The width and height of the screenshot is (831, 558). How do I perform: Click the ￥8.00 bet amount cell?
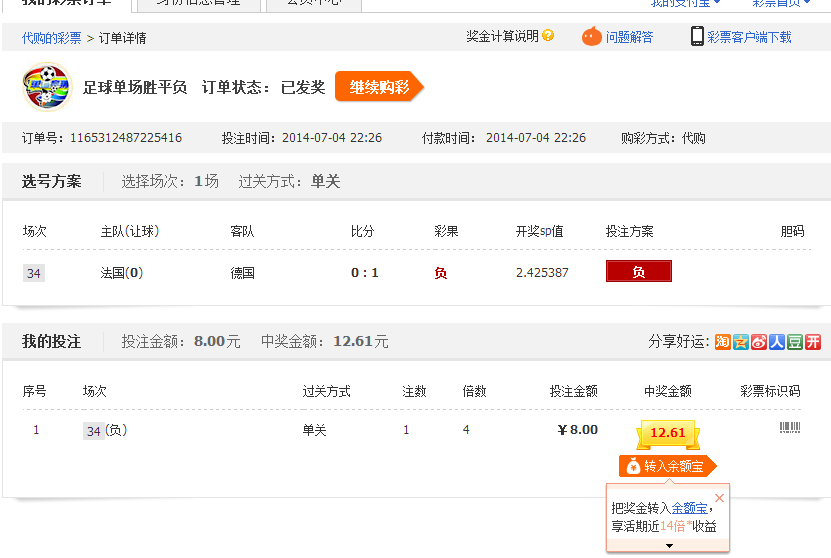coord(577,430)
